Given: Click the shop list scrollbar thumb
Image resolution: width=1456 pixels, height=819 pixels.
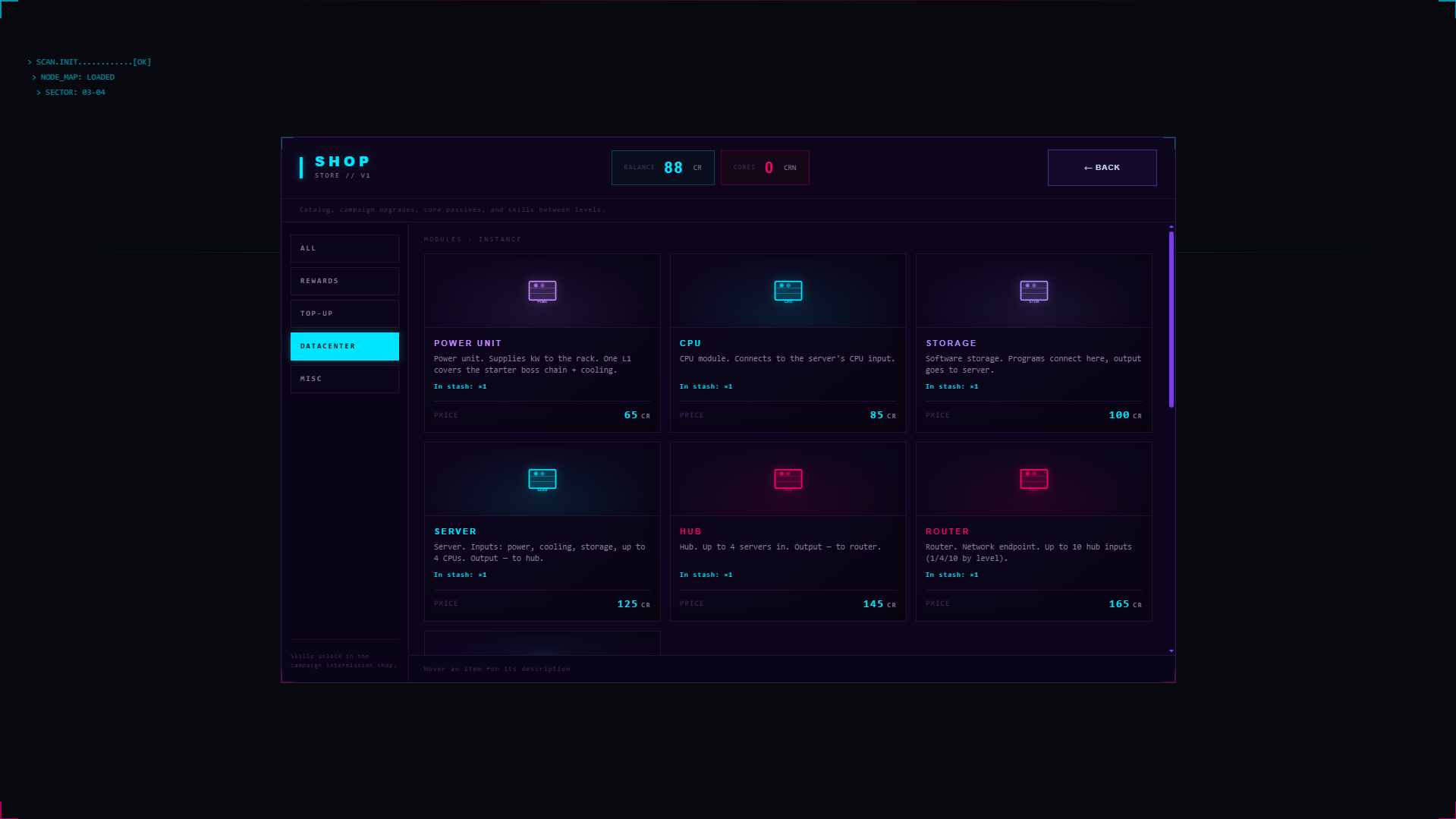Looking at the screenshot, I should pyautogui.click(x=1171, y=320).
